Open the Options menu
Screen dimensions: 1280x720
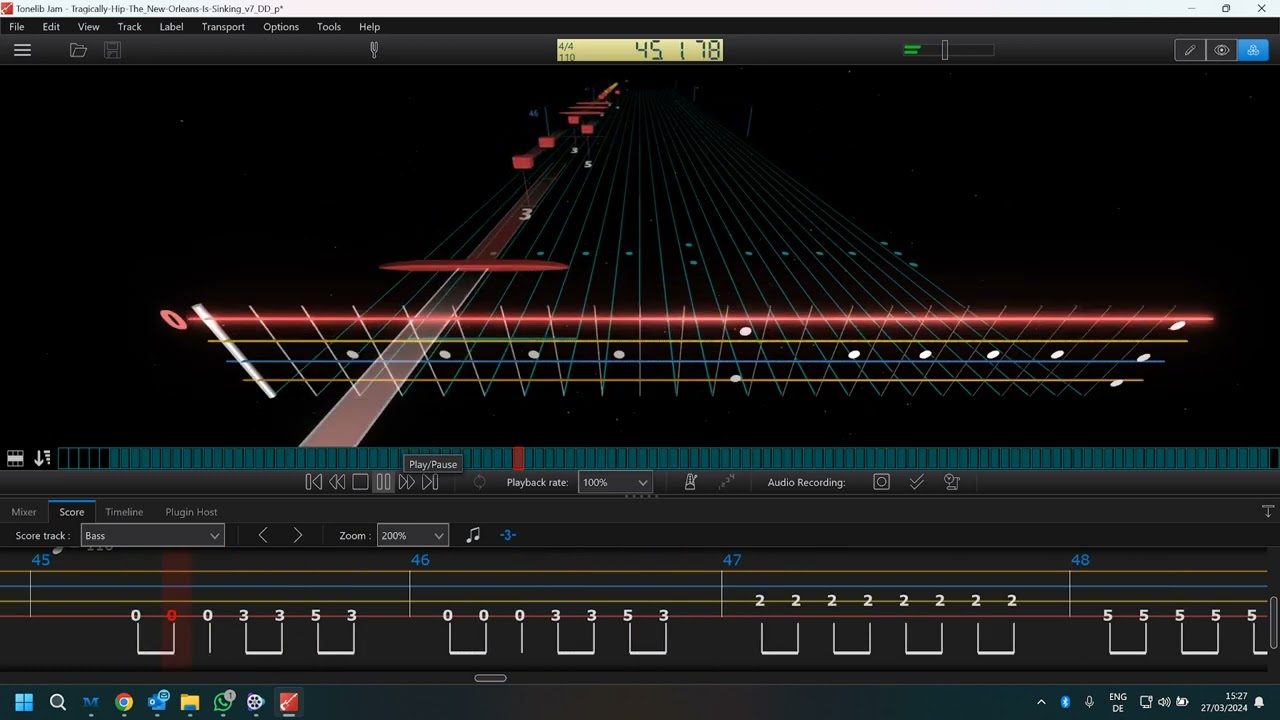pyautogui.click(x=281, y=27)
